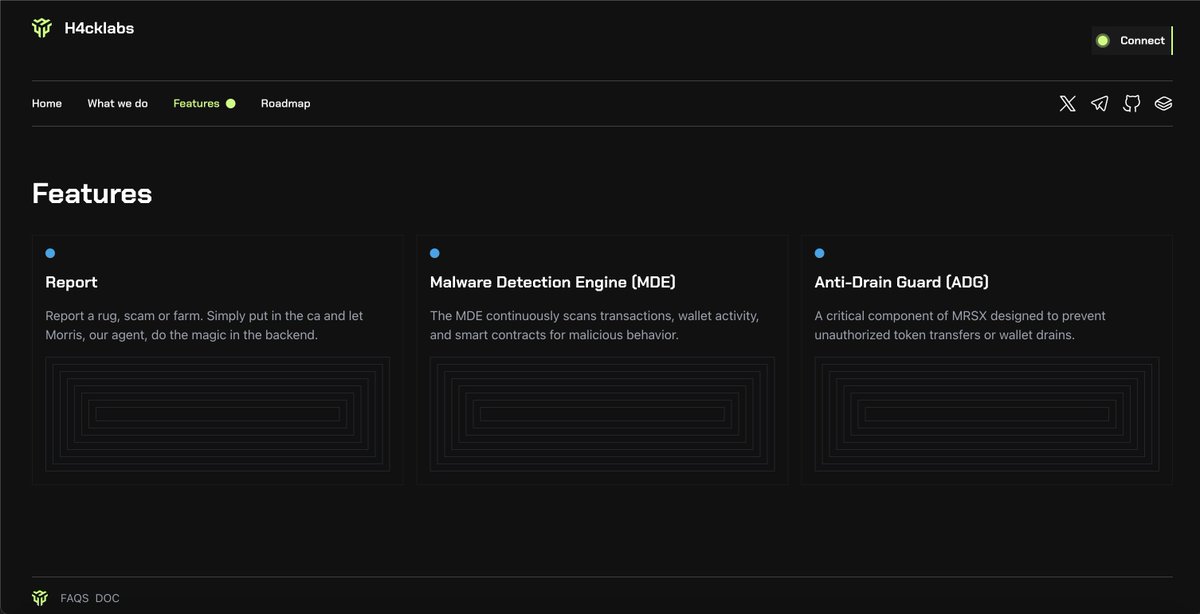Screen dimensions: 1200x614
Task: Open the FAQS footer link
Action: pyautogui.click(x=74, y=598)
